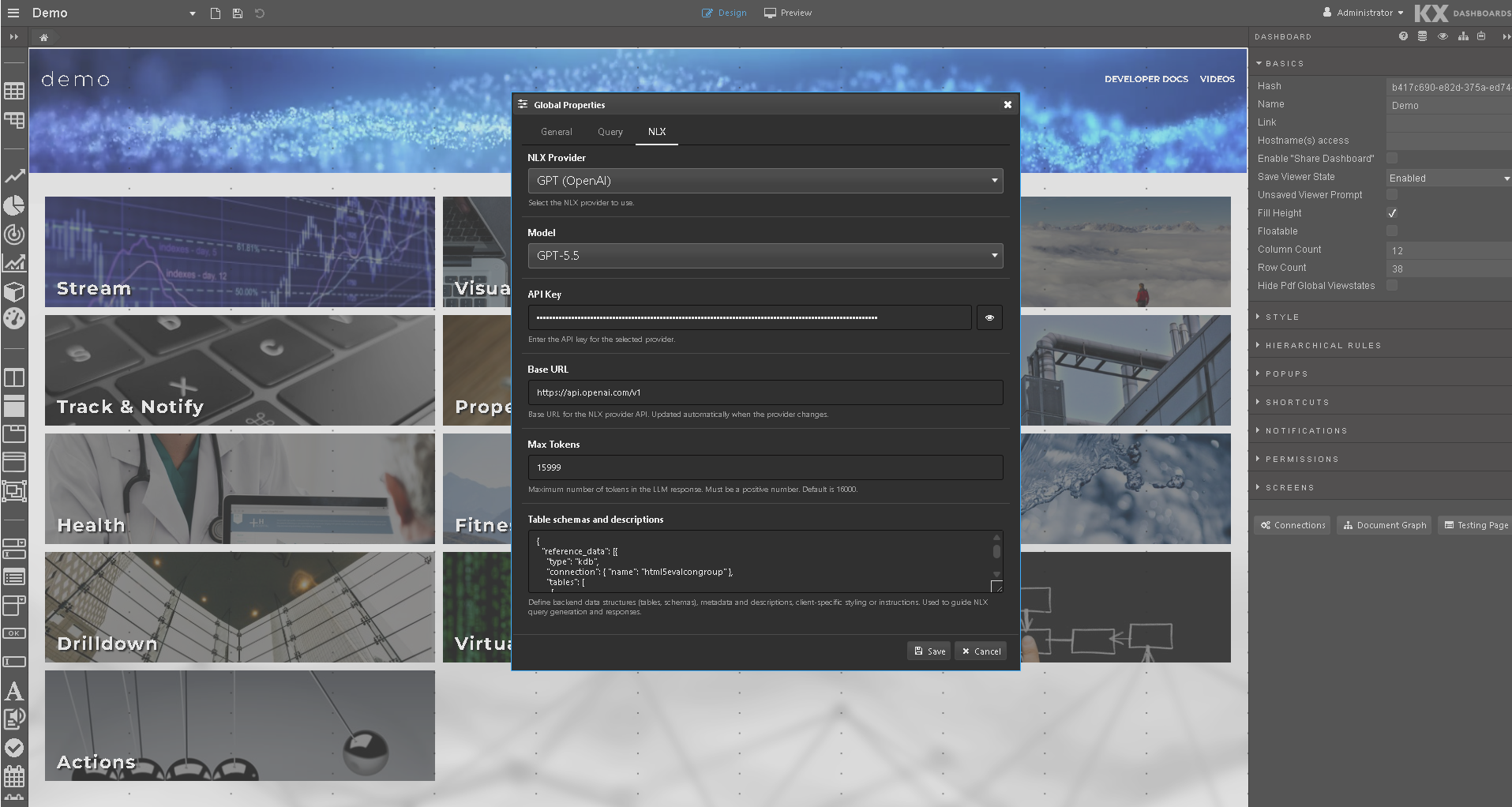The image size is (1512, 807).
Task: Switch to Design mode
Action: (724, 13)
